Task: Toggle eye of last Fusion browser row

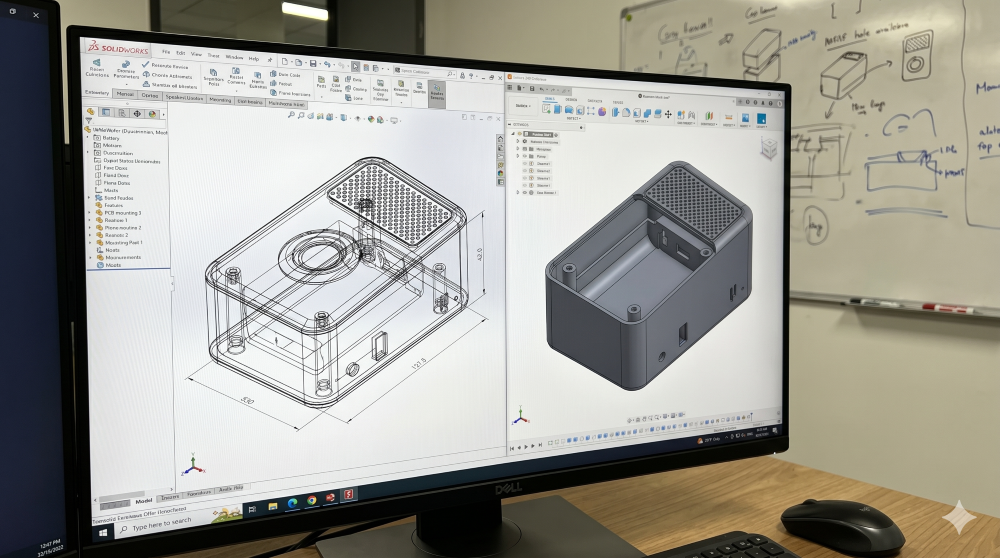Action: pos(525,193)
